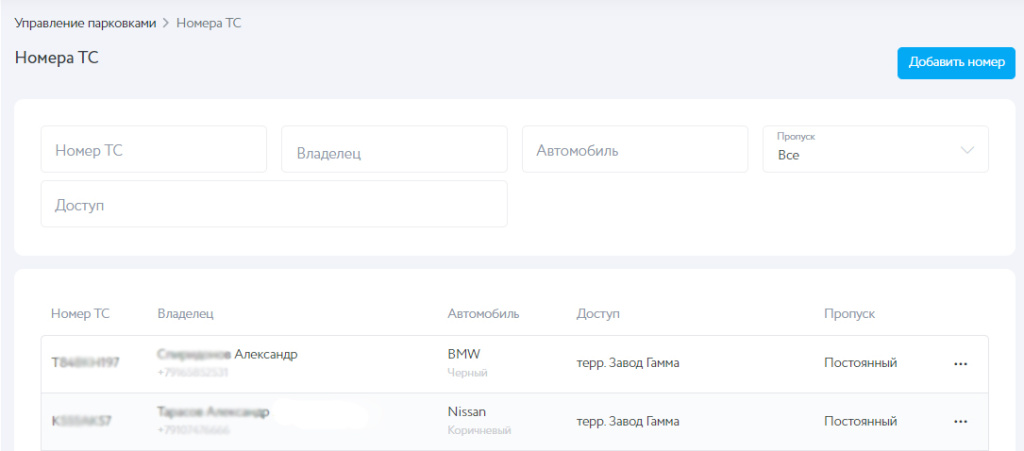1024x451 pixels.
Task: Click the Пропуск column header
Action: [849, 314]
